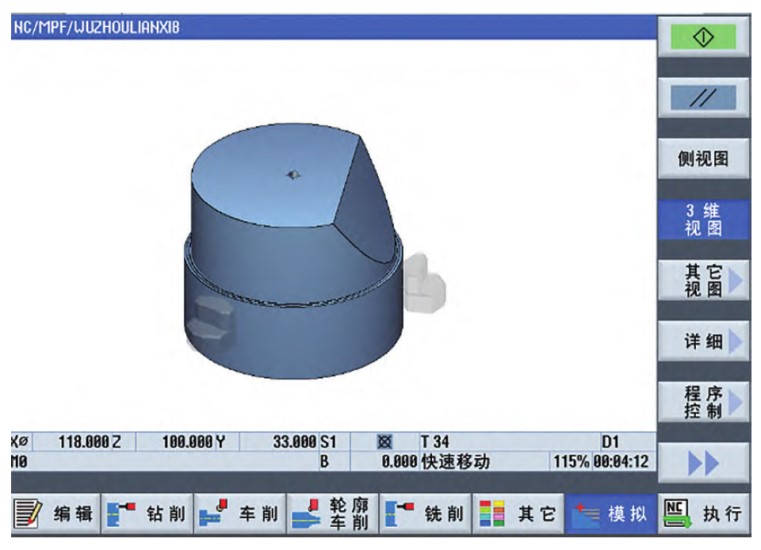
Task: Toggle the spindle status symbol beside S1
Action: tap(383, 441)
